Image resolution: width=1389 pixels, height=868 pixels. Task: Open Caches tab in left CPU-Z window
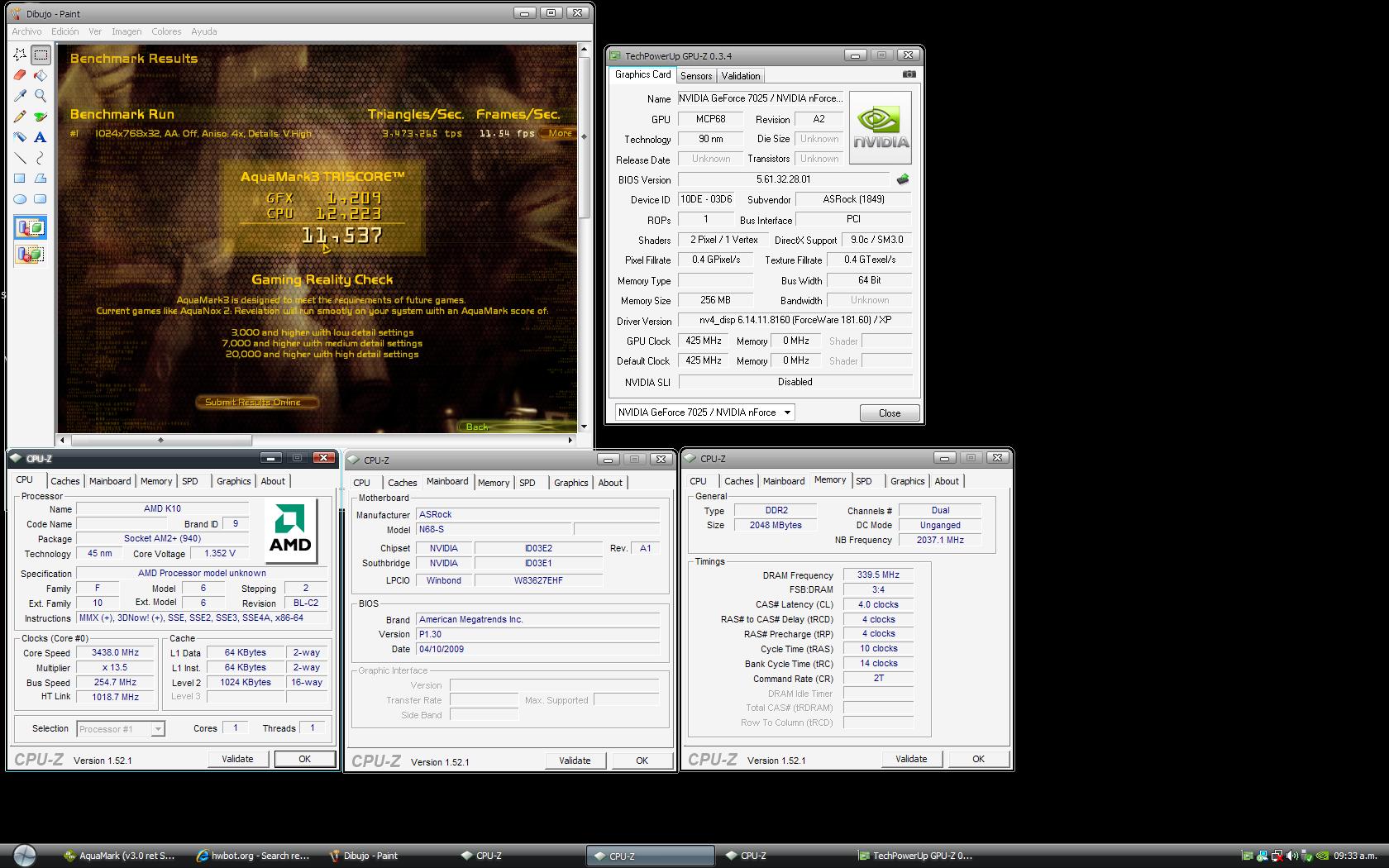(x=65, y=481)
